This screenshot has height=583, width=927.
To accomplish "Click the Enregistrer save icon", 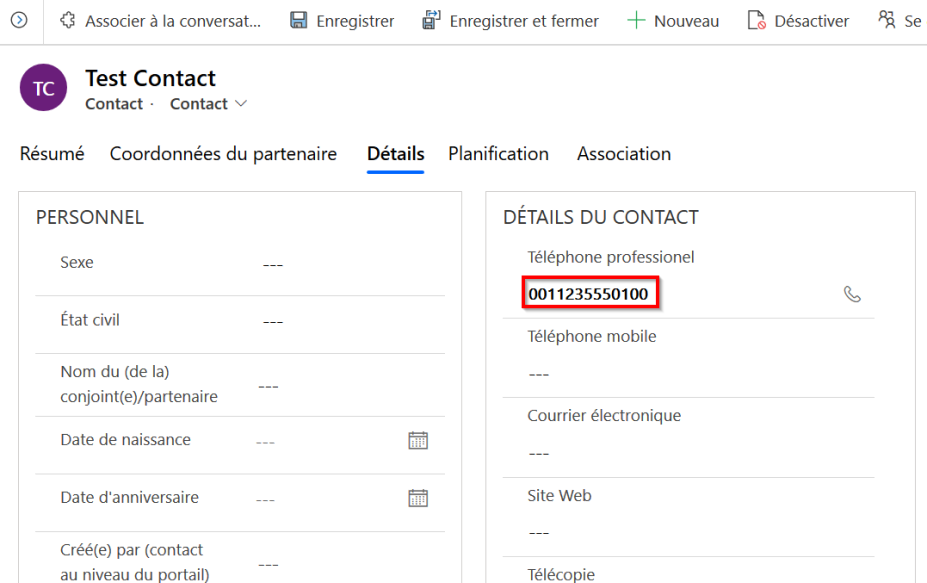I will point(298,21).
